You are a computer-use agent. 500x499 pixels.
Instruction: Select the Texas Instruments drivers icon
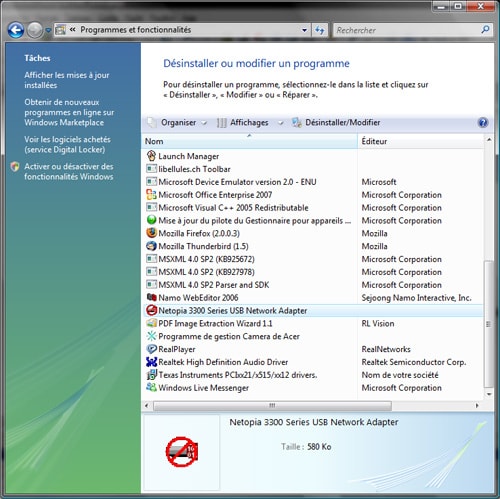click(151, 375)
